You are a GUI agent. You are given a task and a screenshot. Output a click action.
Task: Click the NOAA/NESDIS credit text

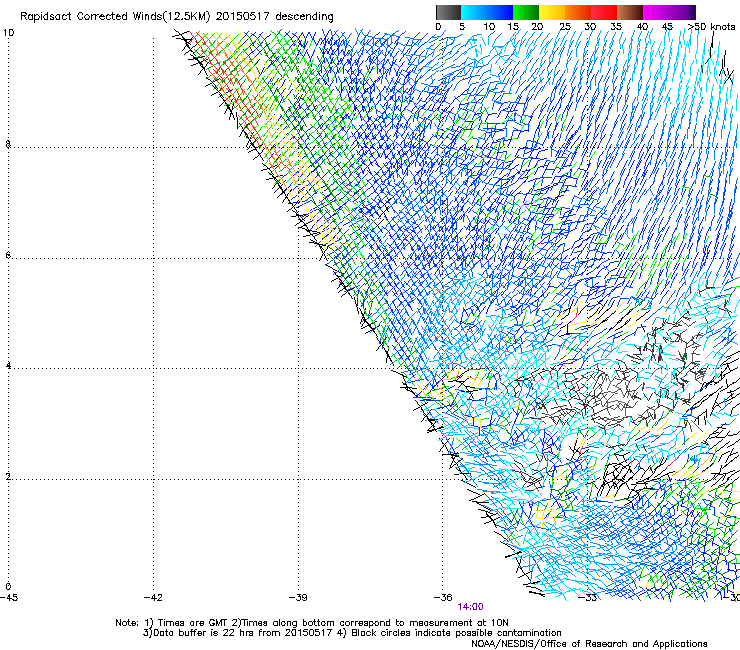point(589,644)
